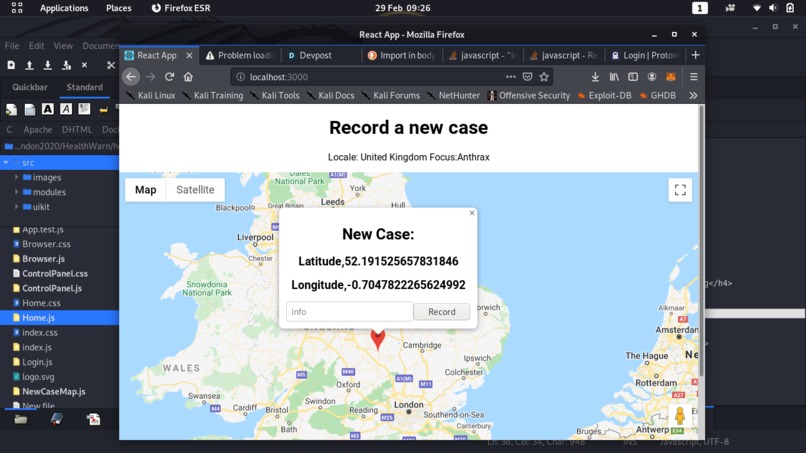Click the page vertical scrollbar
Image resolution: width=806 pixels, height=453 pixels.
click(701, 241)
